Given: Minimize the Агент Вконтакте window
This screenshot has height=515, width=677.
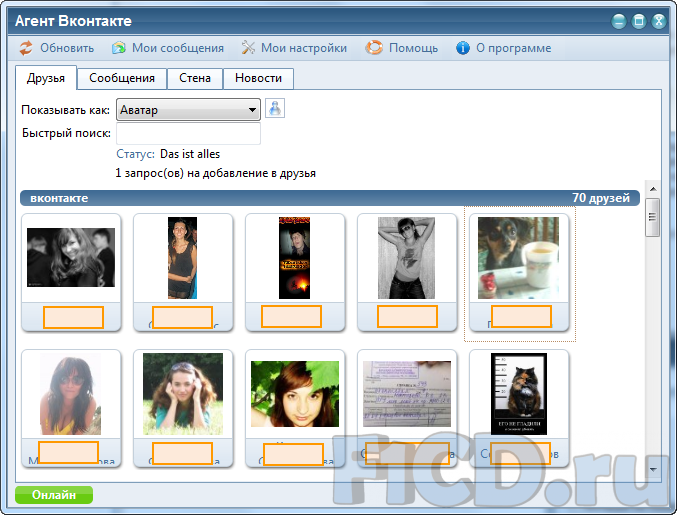Looking at the screenshot, I should (619, 21).
